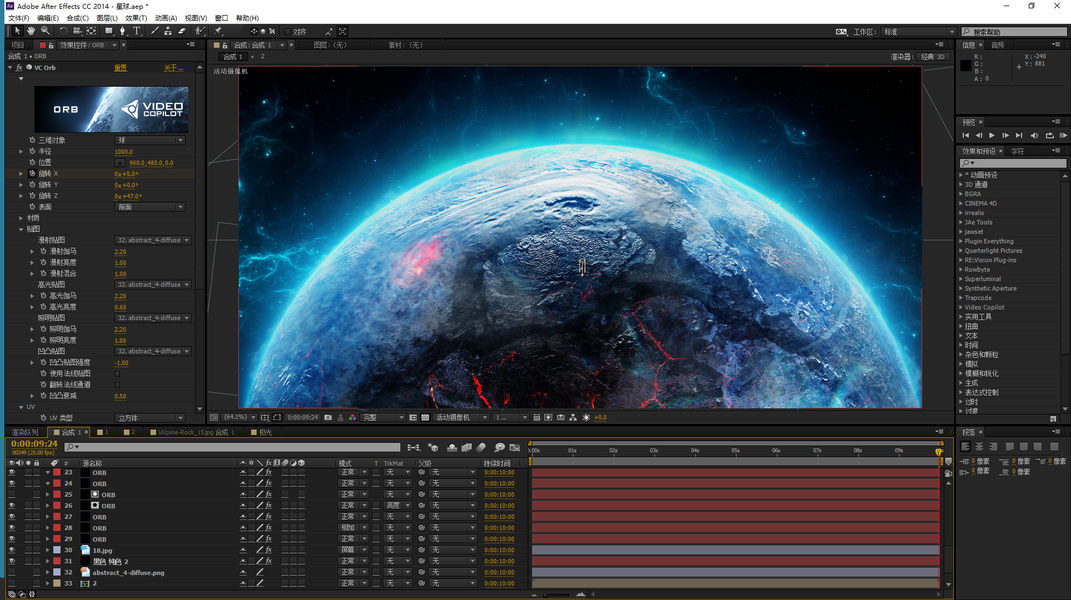Toggle loop option in preview panel
Image resolution: width=1071 pixels, height=600 pixels.
[x=1049, y=136]
